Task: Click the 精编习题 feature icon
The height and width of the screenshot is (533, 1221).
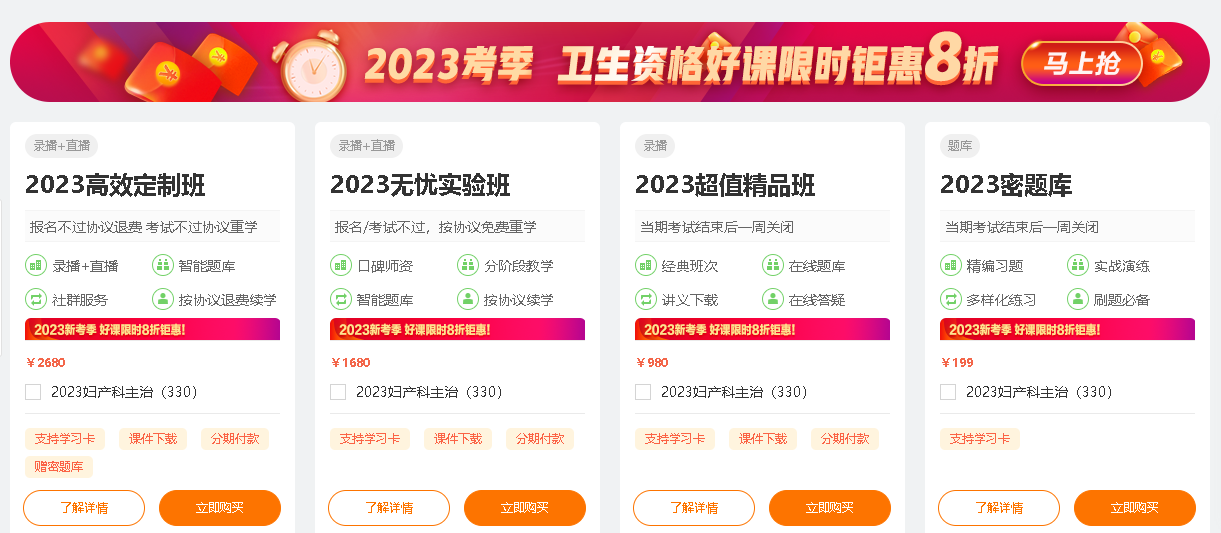Action: tap(951, 265)
